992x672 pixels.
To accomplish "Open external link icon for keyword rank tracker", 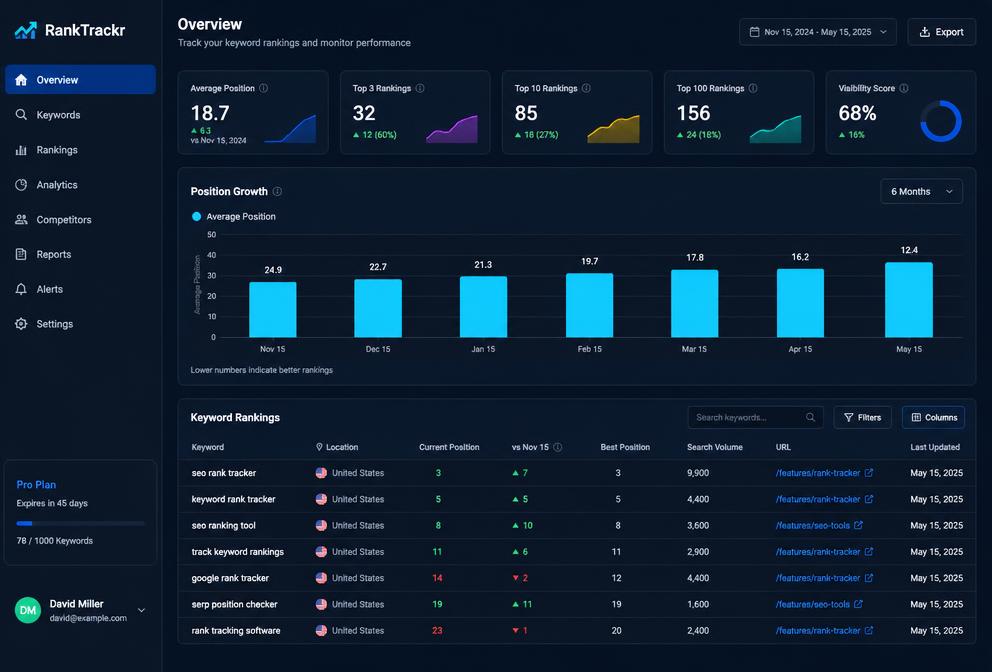I will click(x=869, y=499).
